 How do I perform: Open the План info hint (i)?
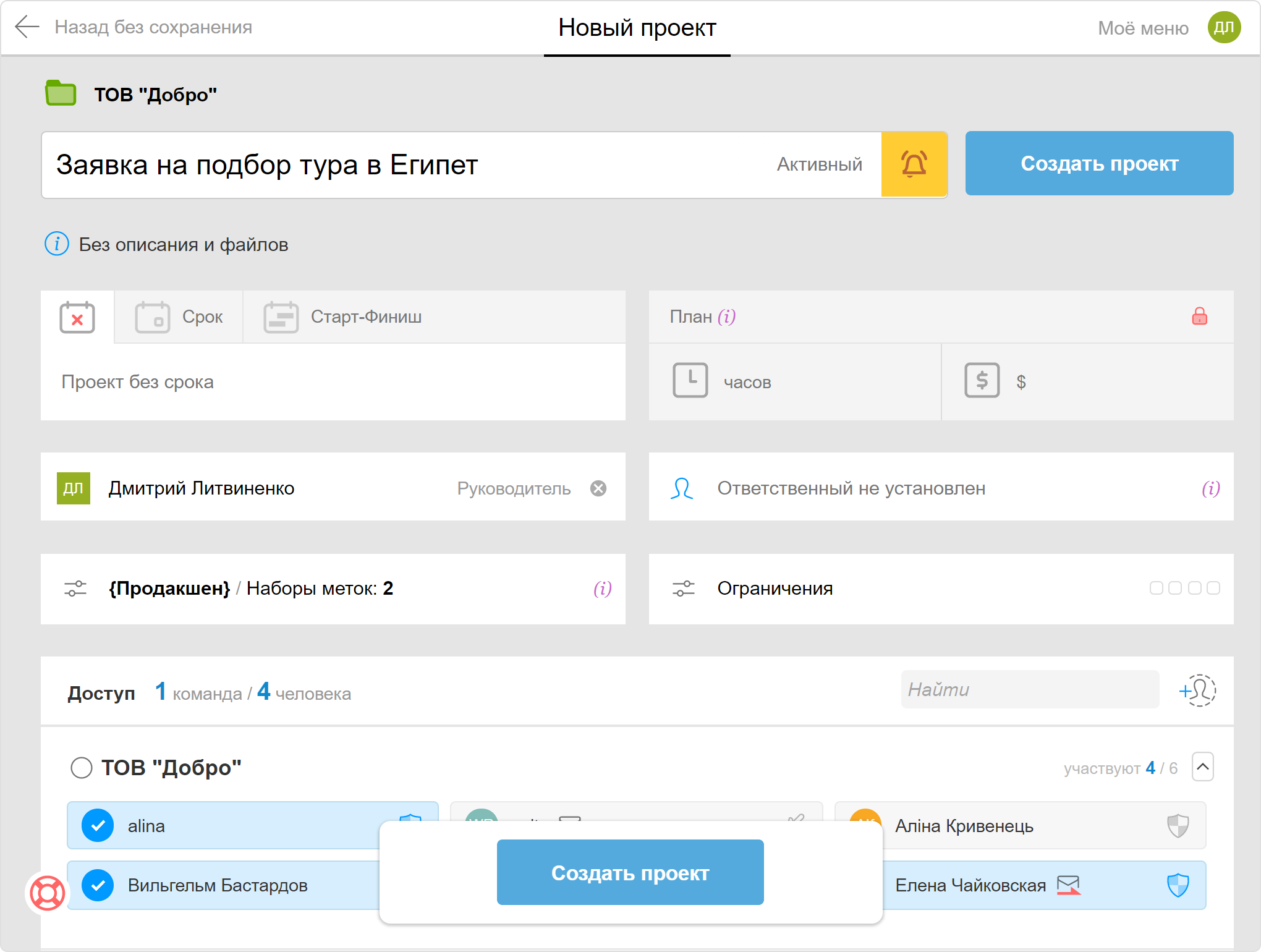(727, 317)
